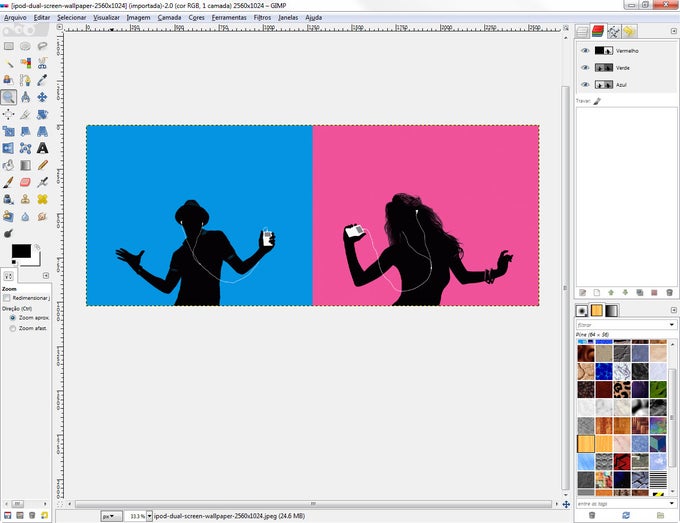Select the Bucket Fill tool
The width and height of the screenshot is (680, 523).
coord(9,165)
